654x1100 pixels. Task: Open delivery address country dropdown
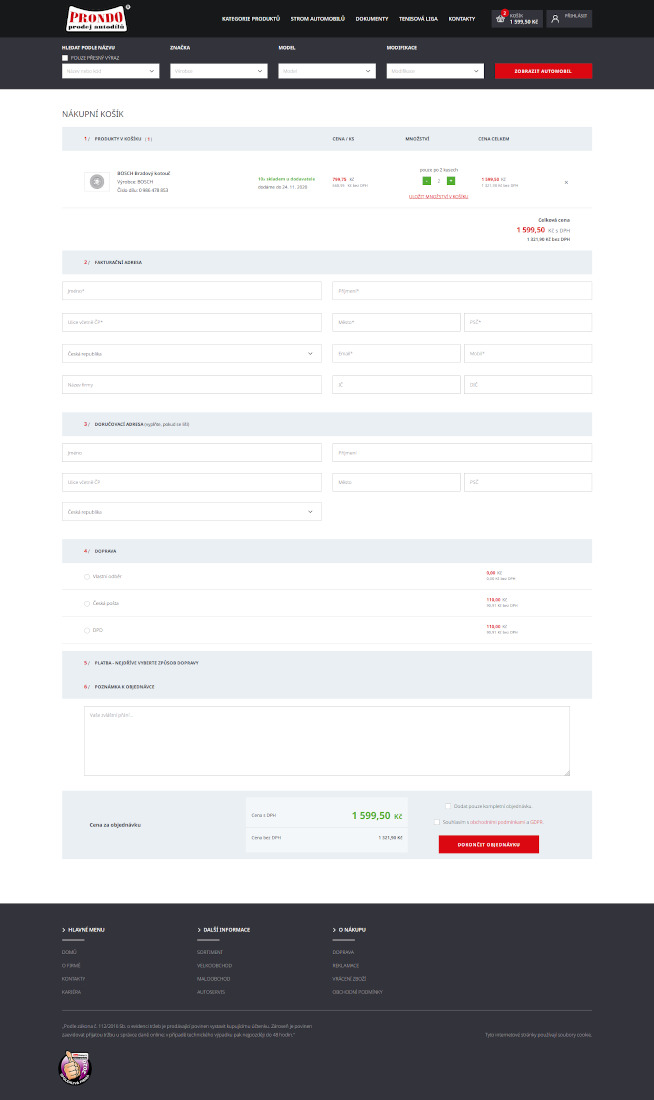click(x=192, y=511)
